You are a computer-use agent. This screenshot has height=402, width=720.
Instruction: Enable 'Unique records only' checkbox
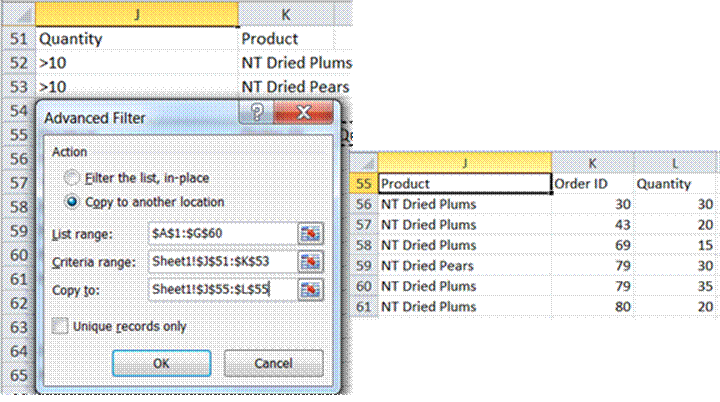61,325
